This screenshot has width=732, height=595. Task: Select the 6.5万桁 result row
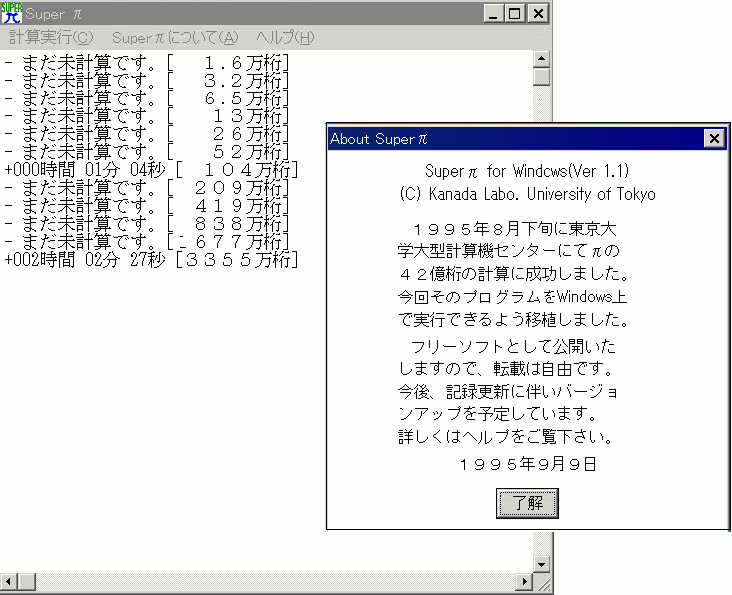(147, 98)
